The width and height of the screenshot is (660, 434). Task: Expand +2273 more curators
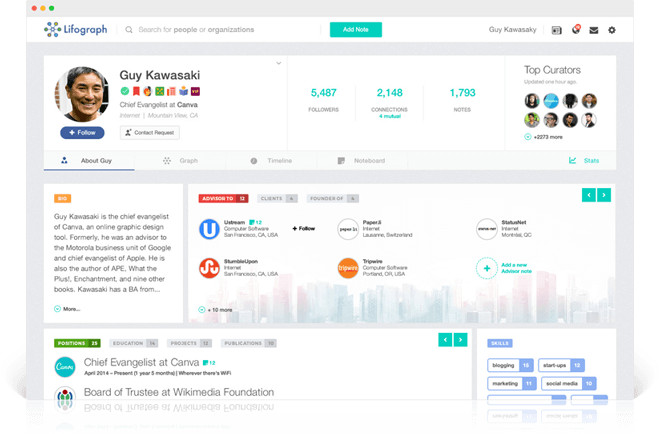pyautogui.click(x=543, y=137)
